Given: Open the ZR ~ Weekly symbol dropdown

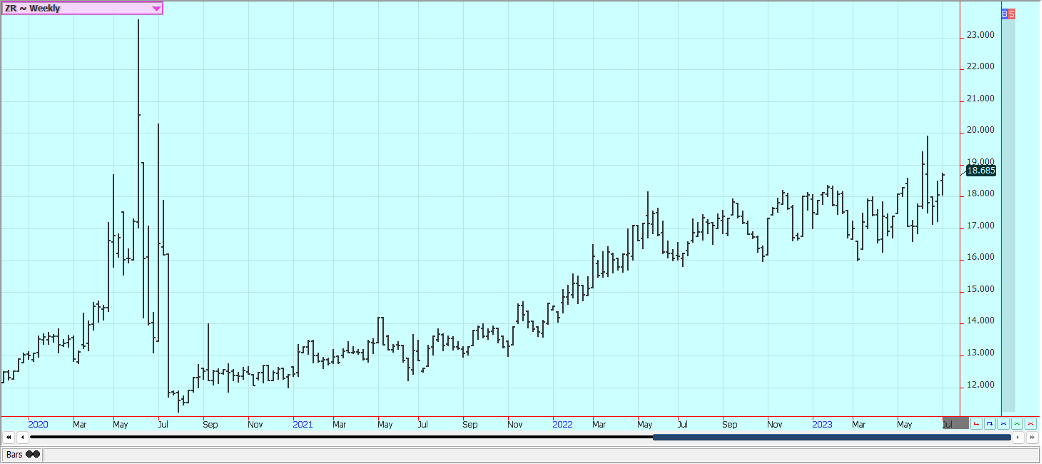Looking at the screenshot, I should [x=82, y=9].
